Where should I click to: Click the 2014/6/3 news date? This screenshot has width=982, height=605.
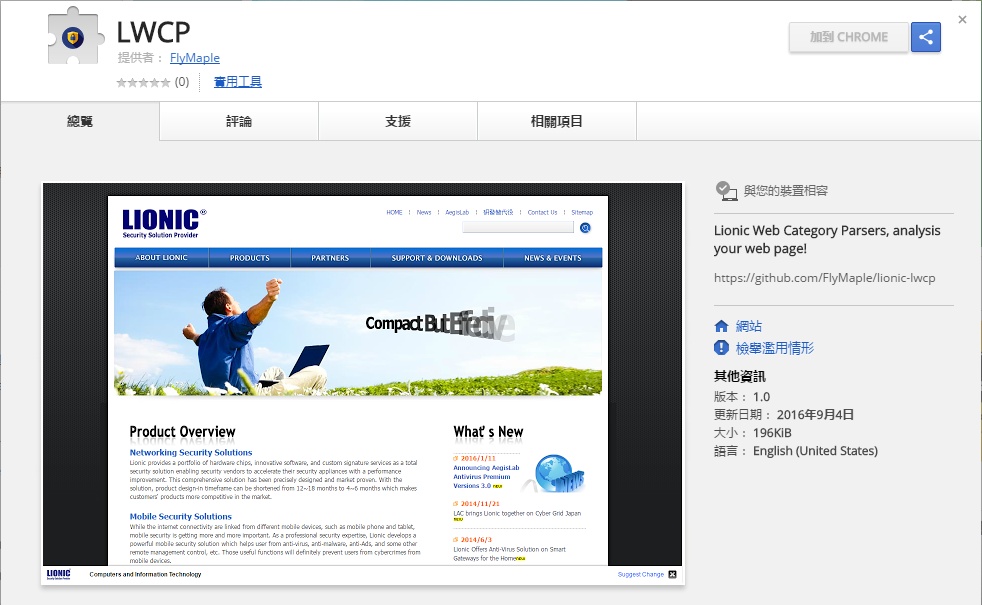[477, 539]
